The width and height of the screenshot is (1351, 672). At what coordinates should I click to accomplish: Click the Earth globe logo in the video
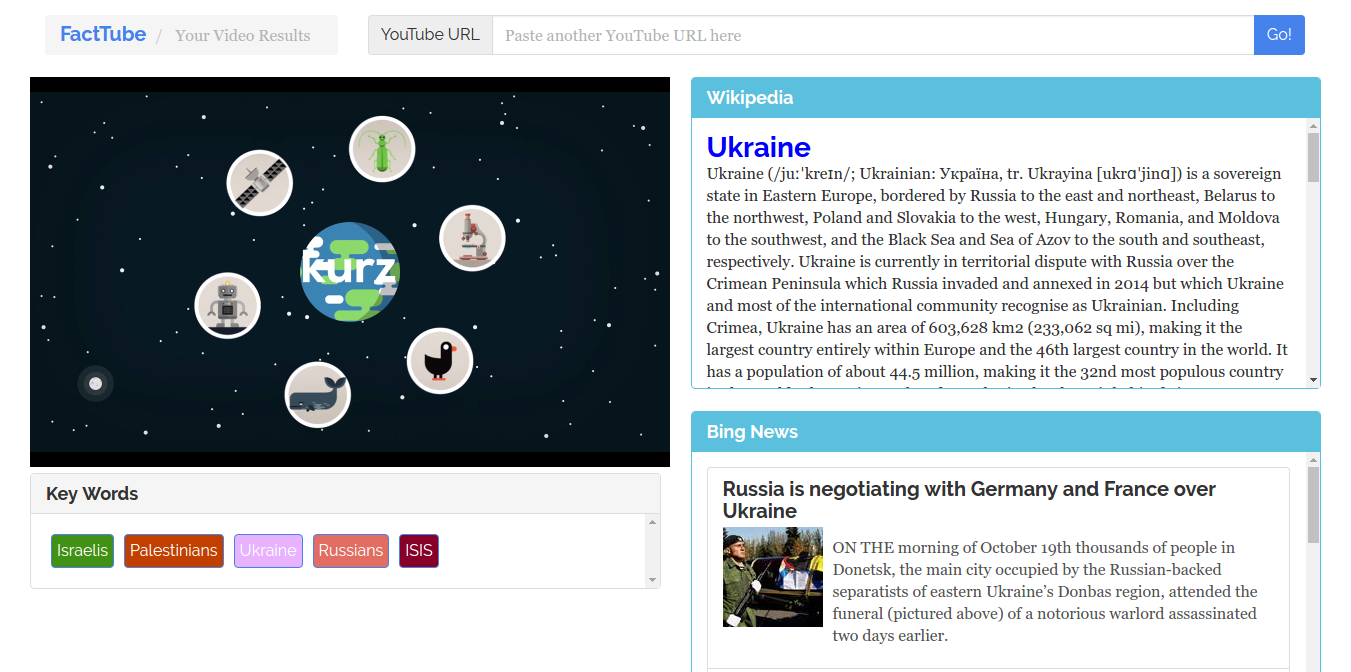tap(350, 272)
